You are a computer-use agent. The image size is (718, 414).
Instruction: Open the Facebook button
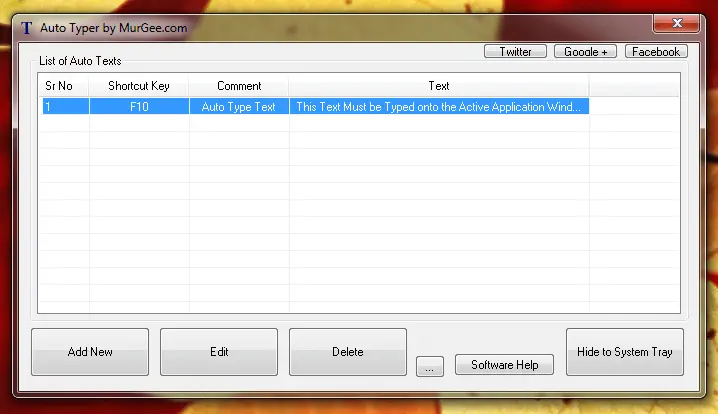point(655,52)
